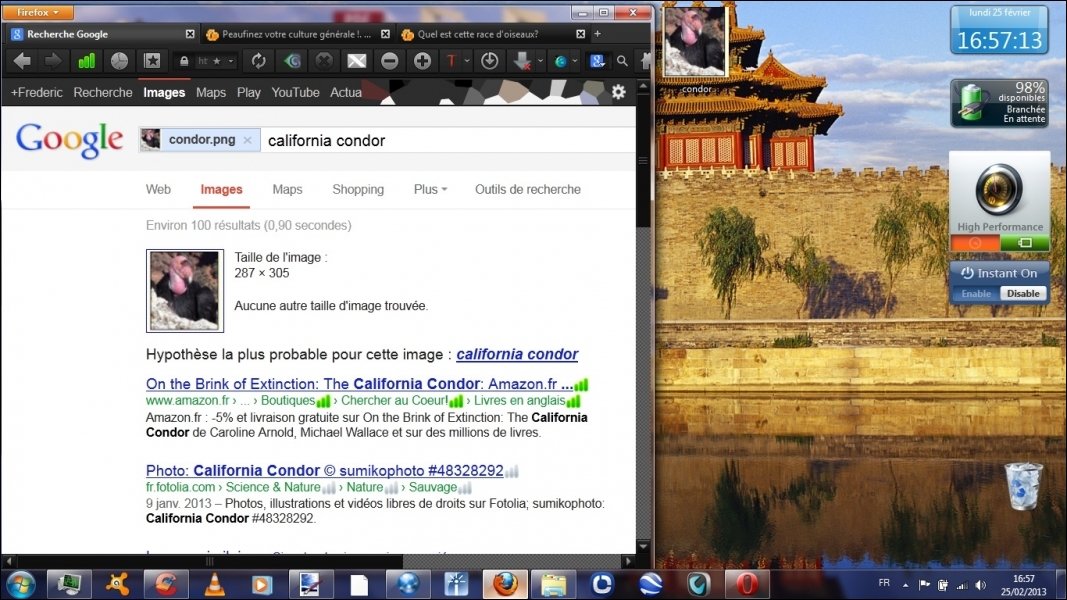The height and width of the screenshot is (600, 1067).
Task: Remove condor.png from search box
Action: click(x=248, y=140)
